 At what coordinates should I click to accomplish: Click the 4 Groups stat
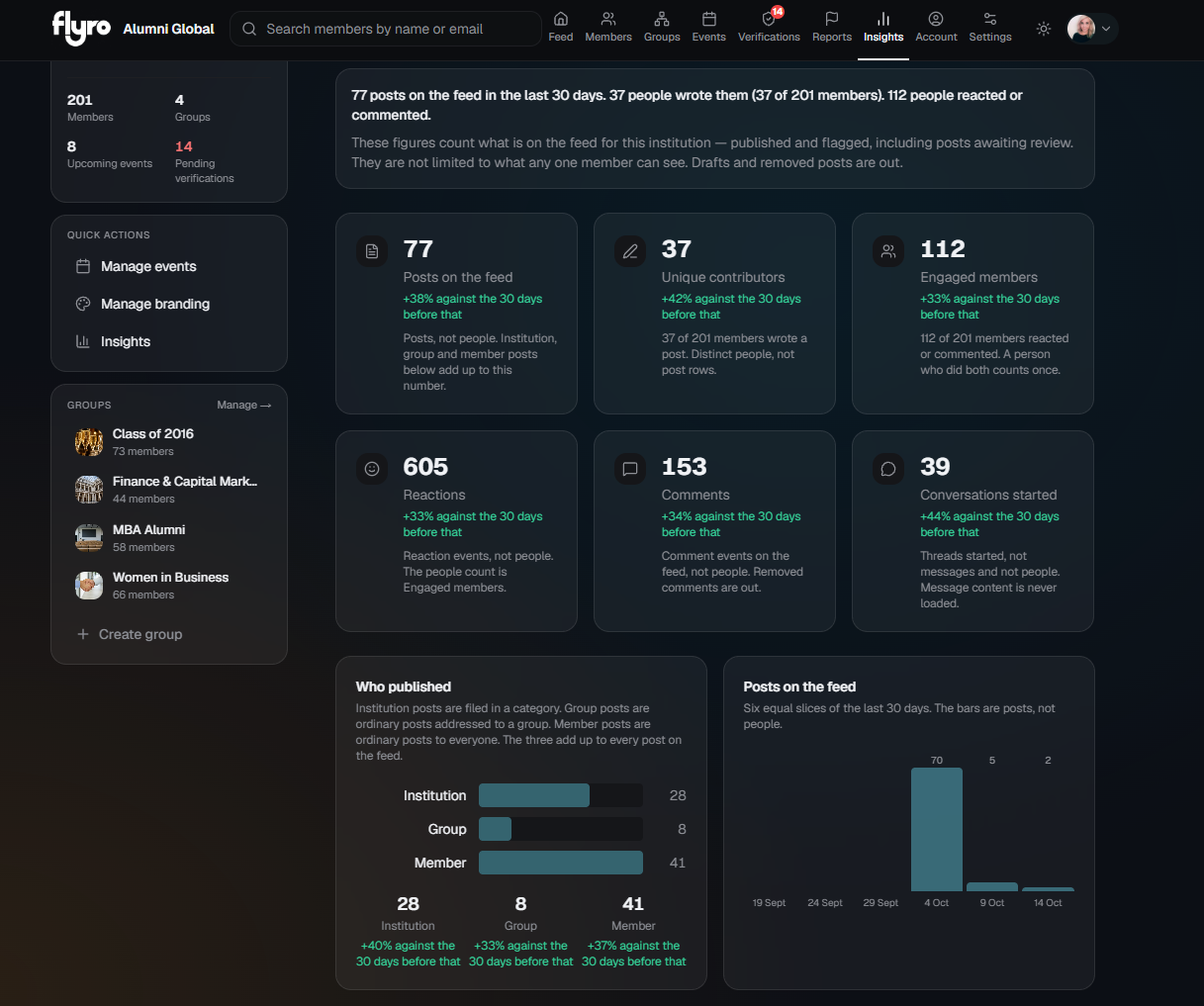tap(192, 107)
